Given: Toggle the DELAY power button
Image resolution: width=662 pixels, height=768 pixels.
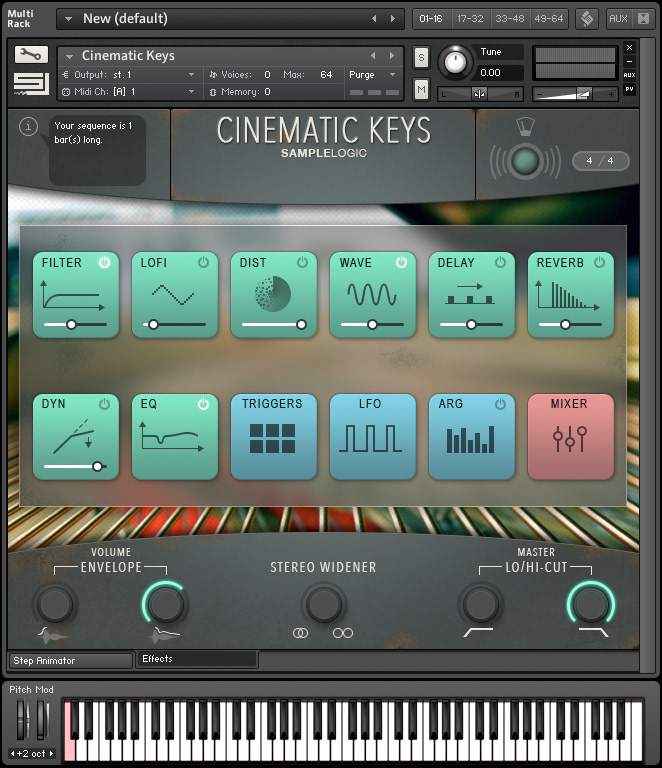Looking at the screenshot, I should click(500, 263).
